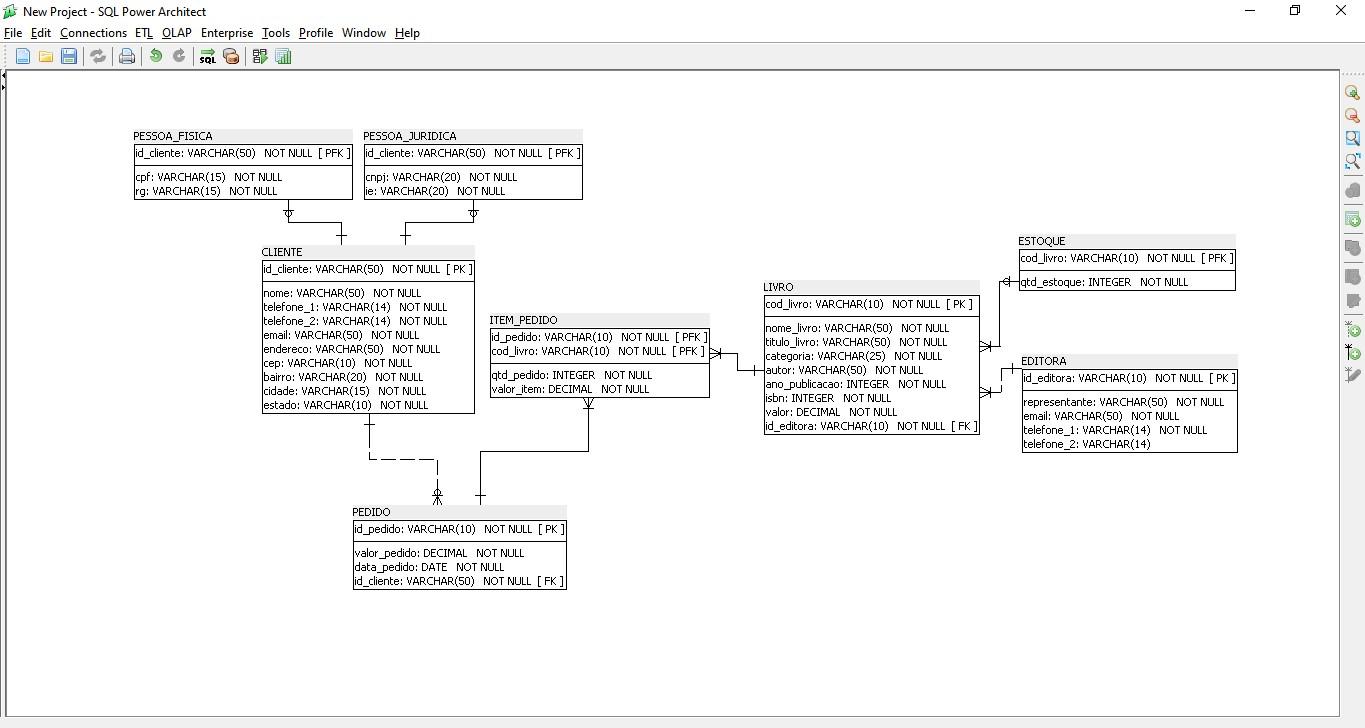This screenshot has width=1365, height=728.
Task: Click New Identifying Relationship dashed-line icon
Action: [x=1352, y=329]
